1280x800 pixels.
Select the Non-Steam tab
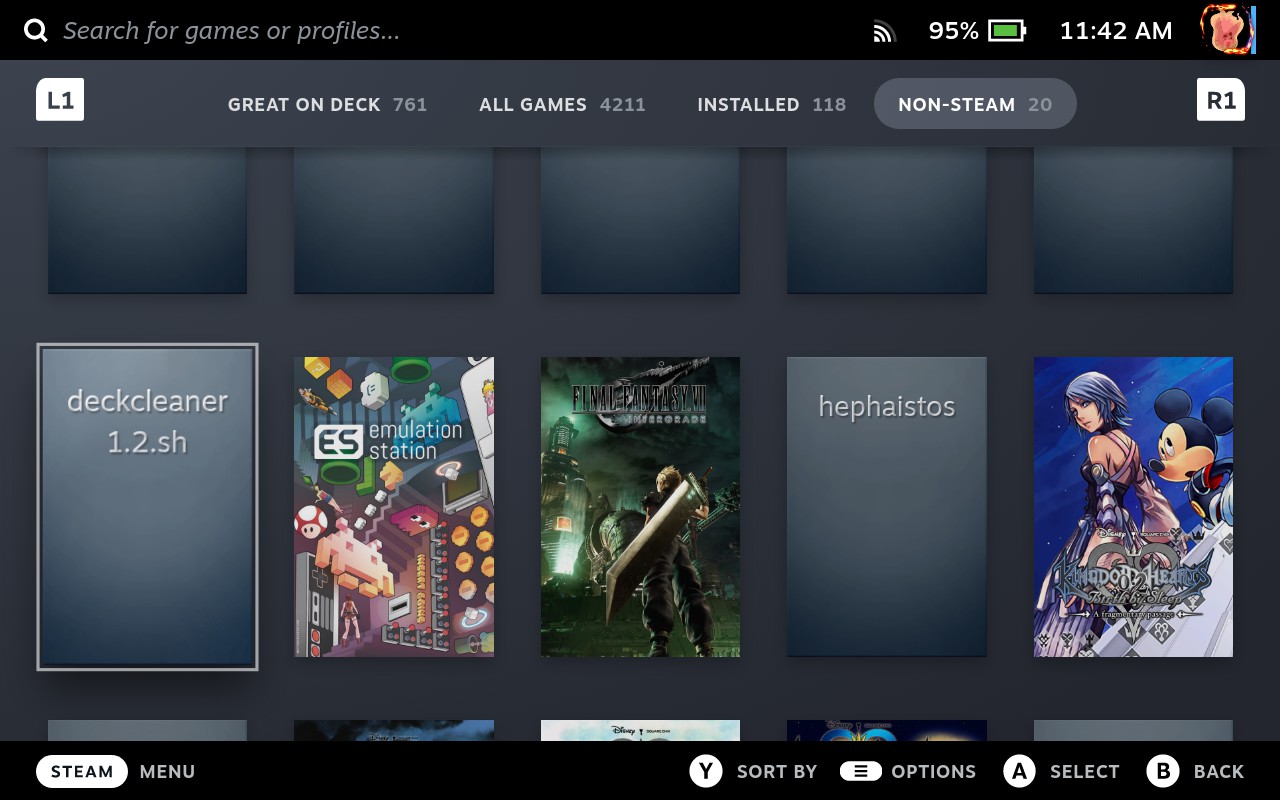click(x=975, y=104)
